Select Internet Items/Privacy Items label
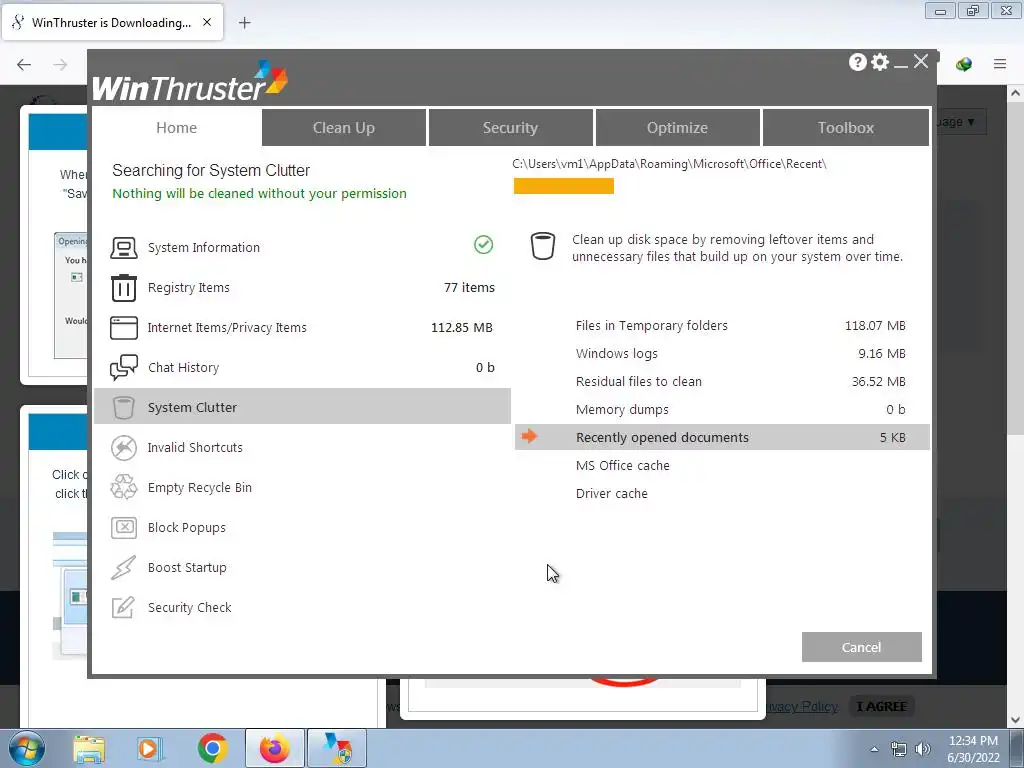Viewport: 1024px width, 768px height. [x=227, y=328]
